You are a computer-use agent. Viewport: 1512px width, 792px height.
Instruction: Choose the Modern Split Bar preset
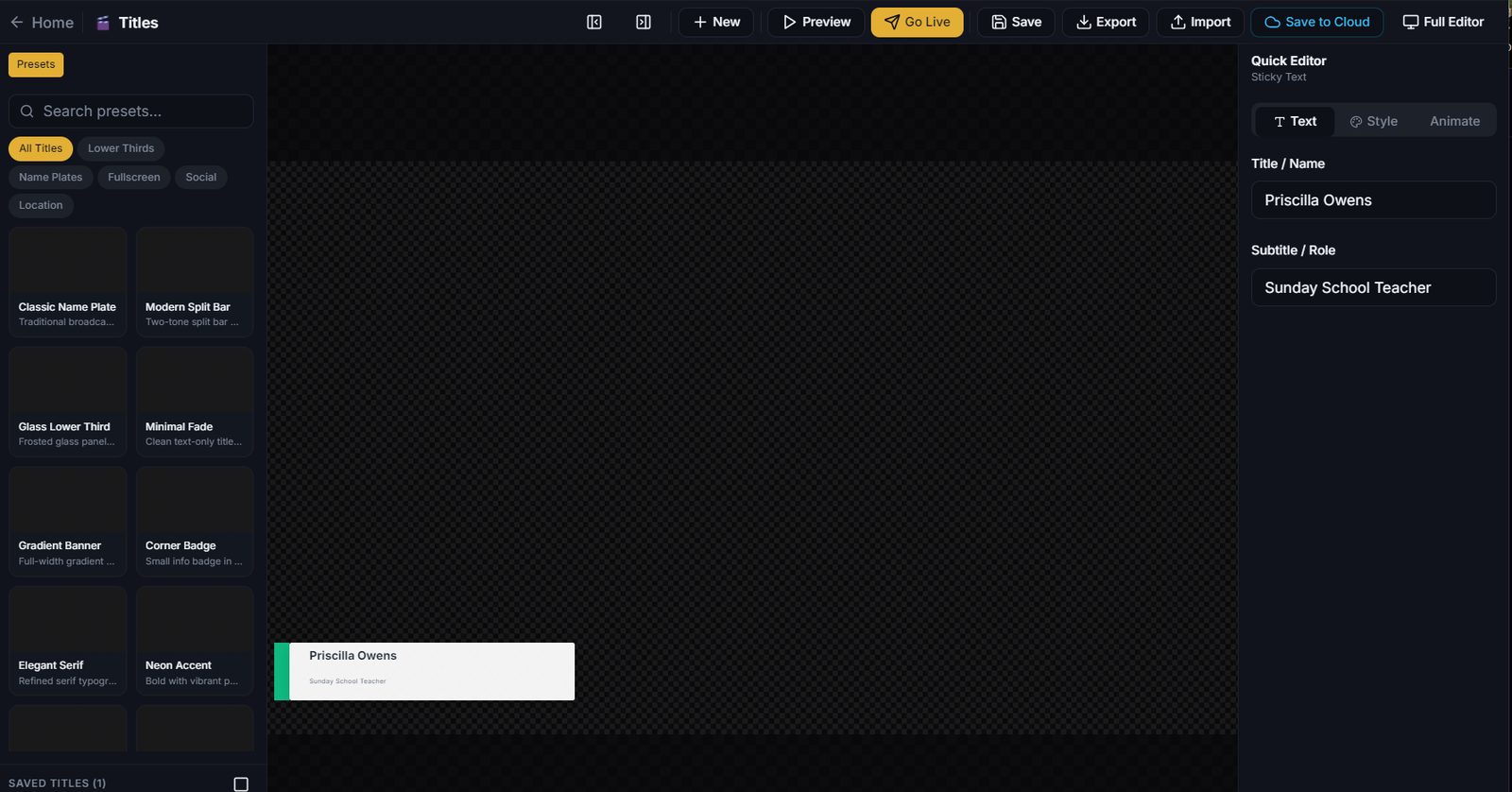click(195, 282)
